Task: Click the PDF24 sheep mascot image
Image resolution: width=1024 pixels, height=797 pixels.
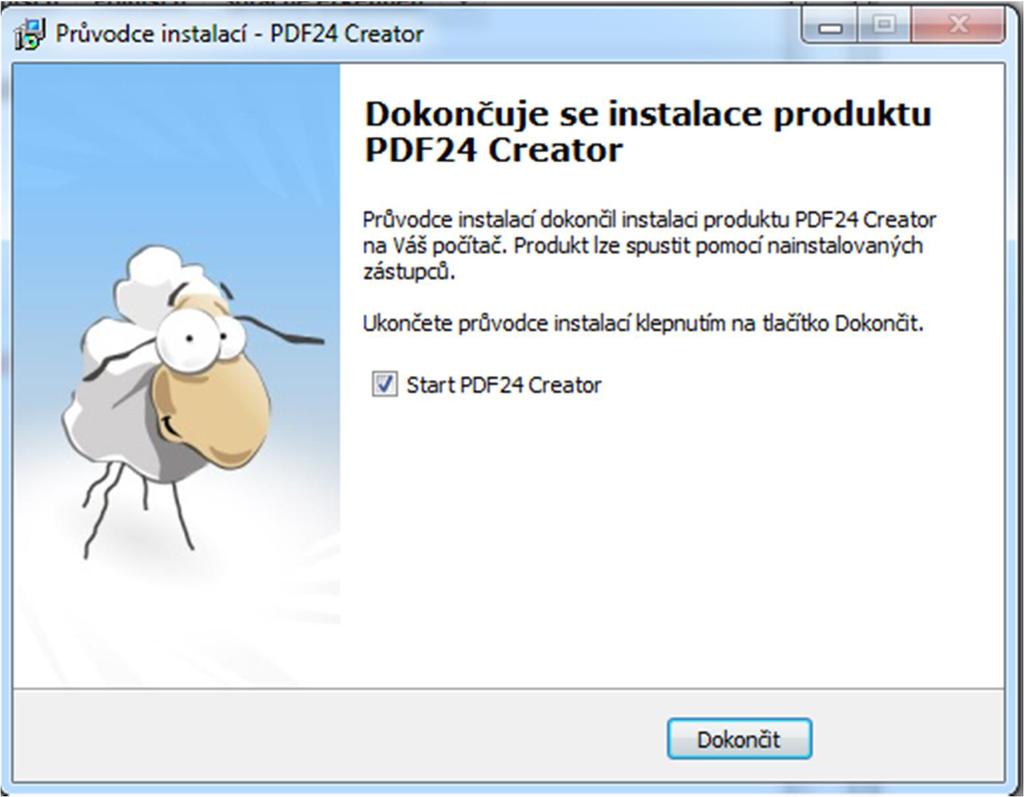Action: pos(193,400)
